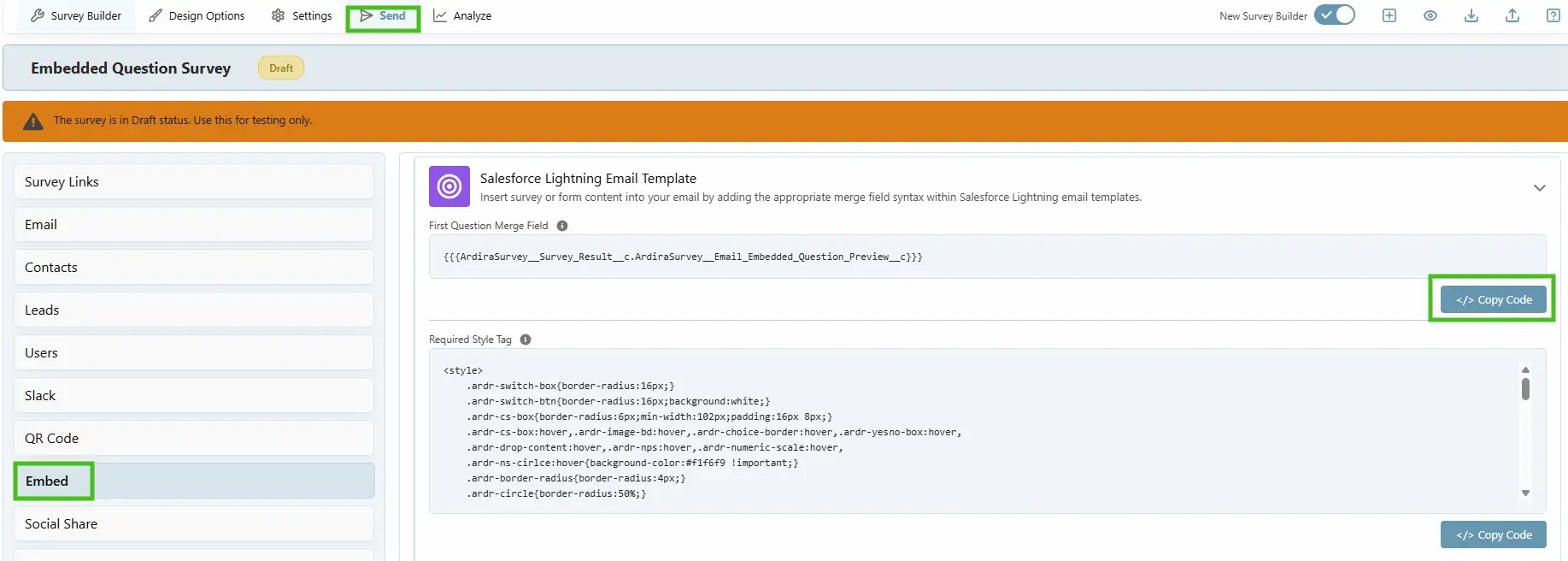Click the style code scrollbar down arrow
The image size is (1568, 561).
1525,493
